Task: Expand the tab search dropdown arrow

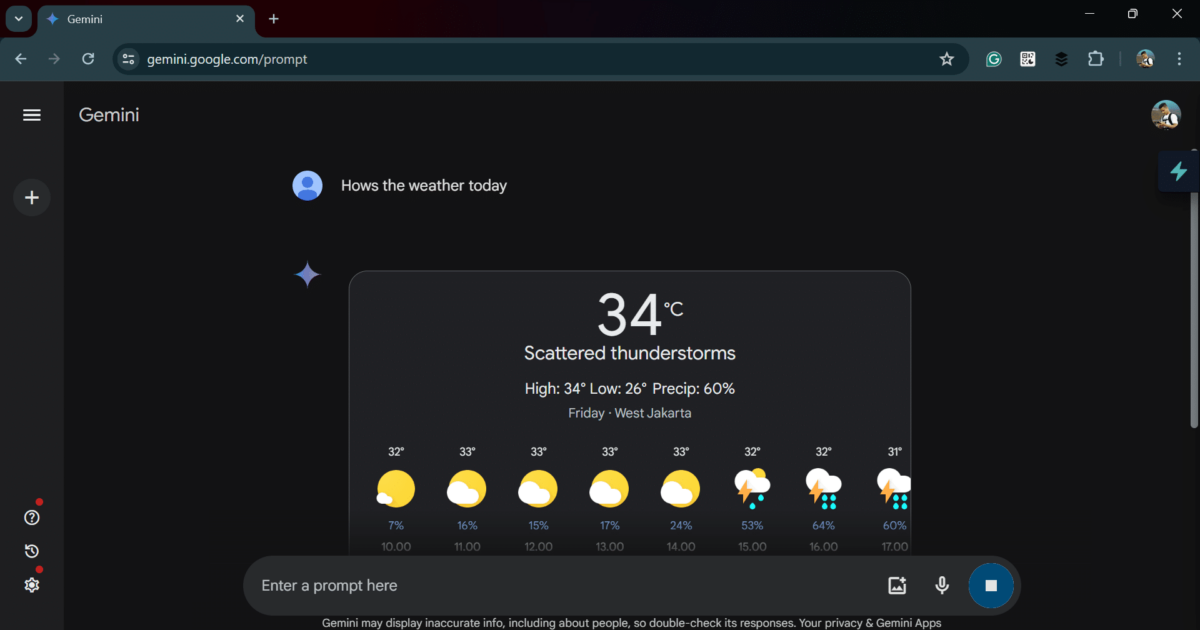Action: point(18,19)
